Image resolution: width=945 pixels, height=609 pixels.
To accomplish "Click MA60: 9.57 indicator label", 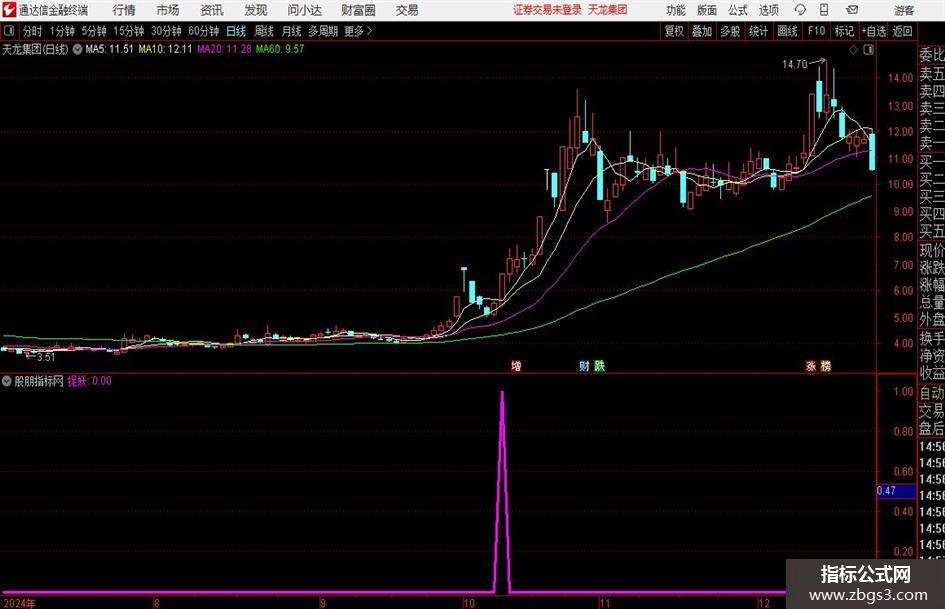I will click(280, 49).
